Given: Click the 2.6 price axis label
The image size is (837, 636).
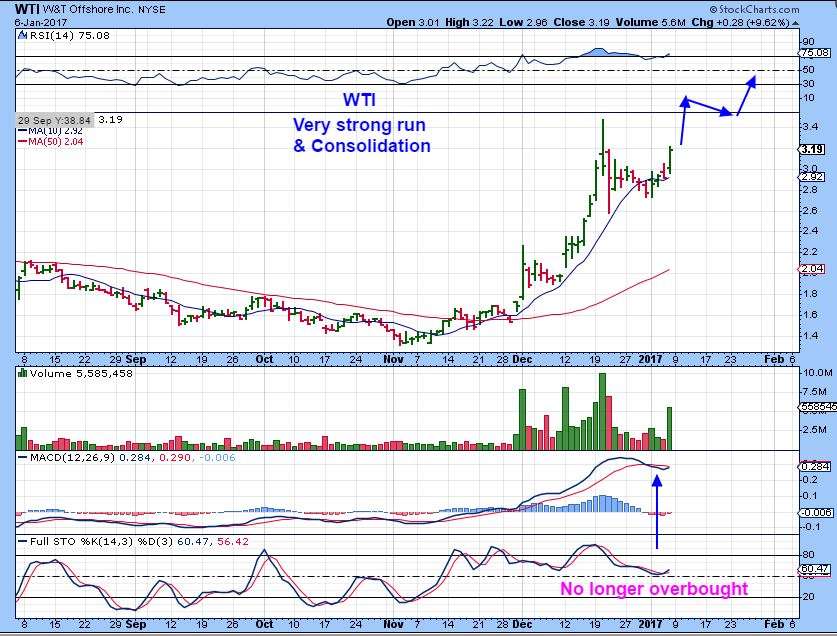Looking at the screenshot, I should tap(810, 210).
